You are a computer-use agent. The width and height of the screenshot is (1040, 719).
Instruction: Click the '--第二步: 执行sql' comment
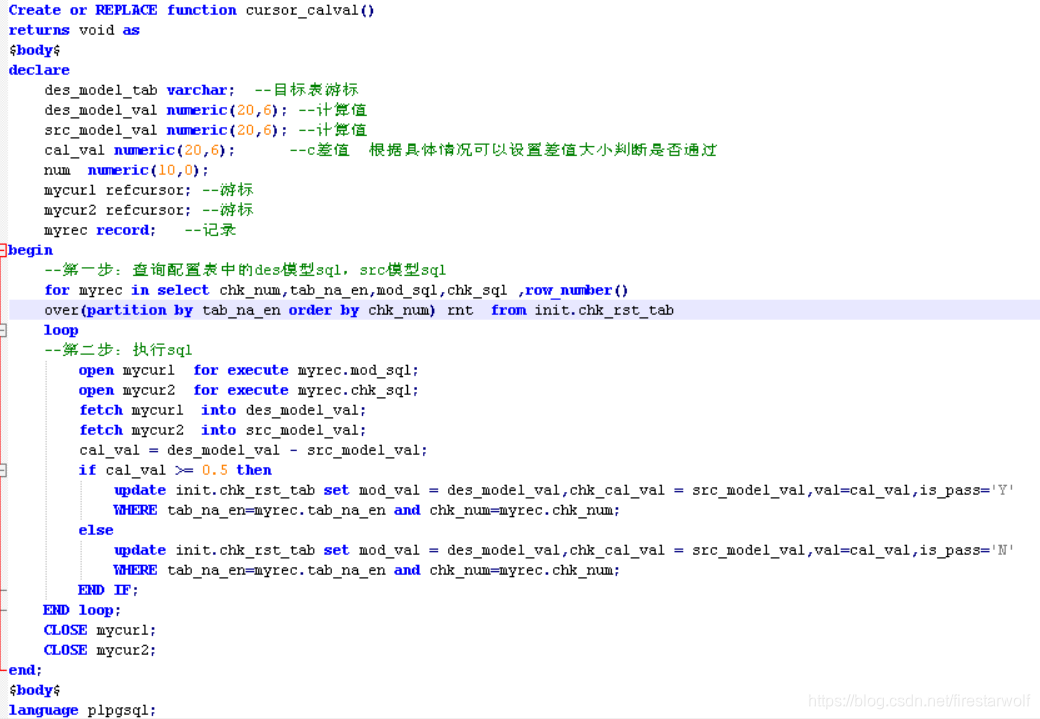pyautogui.click(x=118, y=350)
